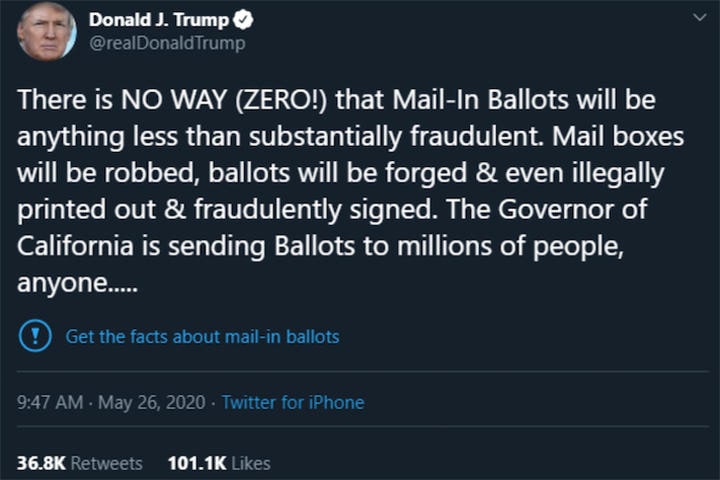Open the Twitter for iPhone source link
This screenshot has width=720, height=480.
coord(292,403)
